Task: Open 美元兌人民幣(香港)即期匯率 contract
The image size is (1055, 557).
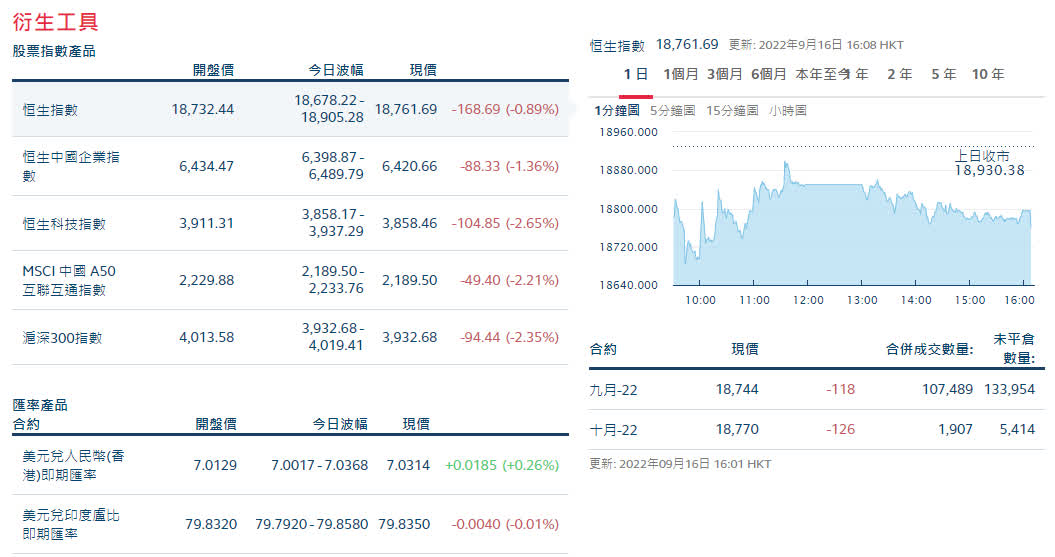Action: pyautogui.click(x=290, y=466)
